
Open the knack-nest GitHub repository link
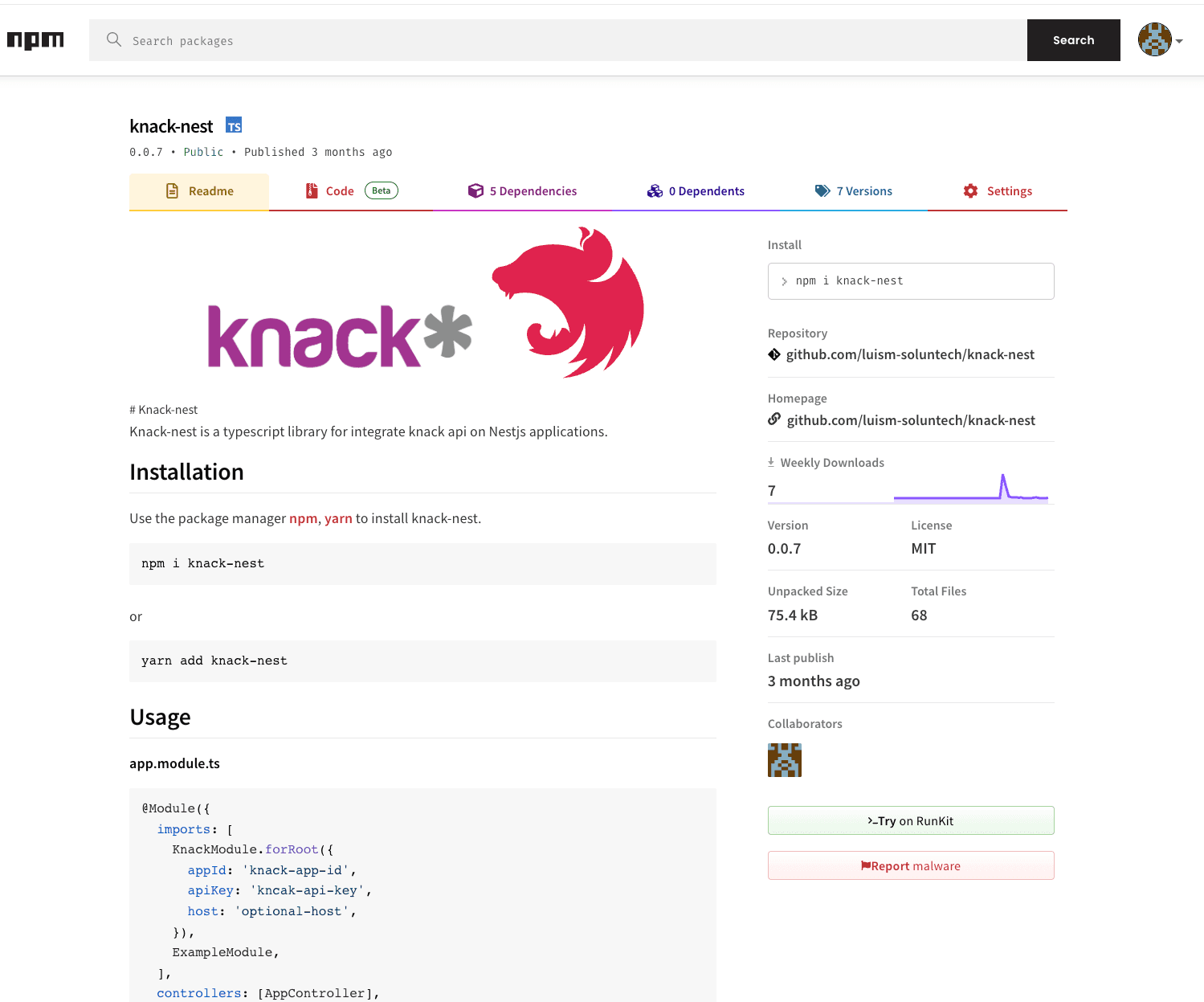[910, 354]
